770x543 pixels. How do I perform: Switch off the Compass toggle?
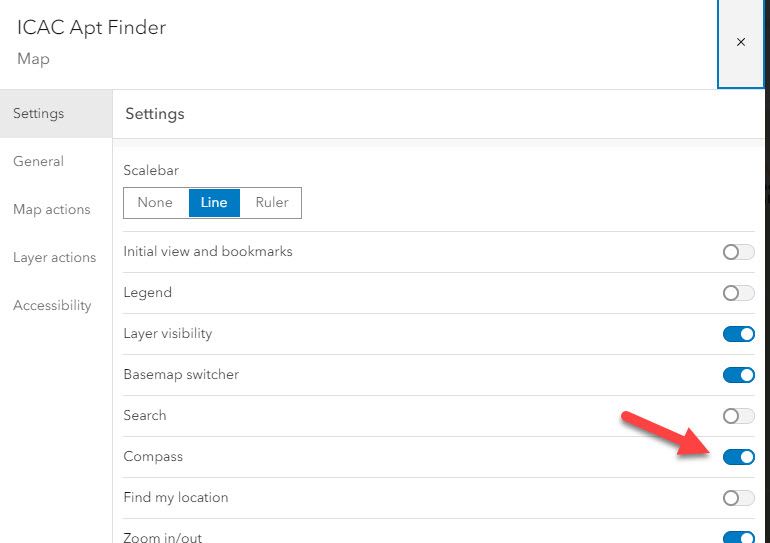(x=738, y=457)
